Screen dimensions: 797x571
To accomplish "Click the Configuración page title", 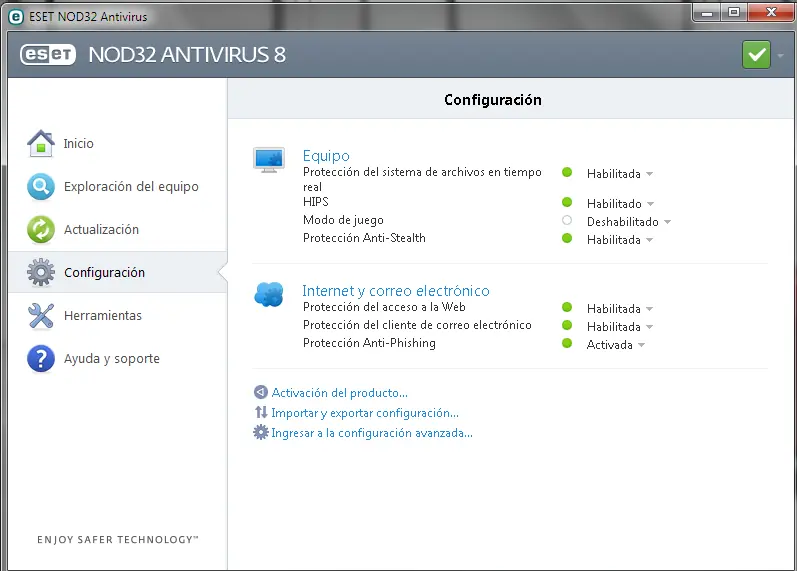I will pos(493,100).
